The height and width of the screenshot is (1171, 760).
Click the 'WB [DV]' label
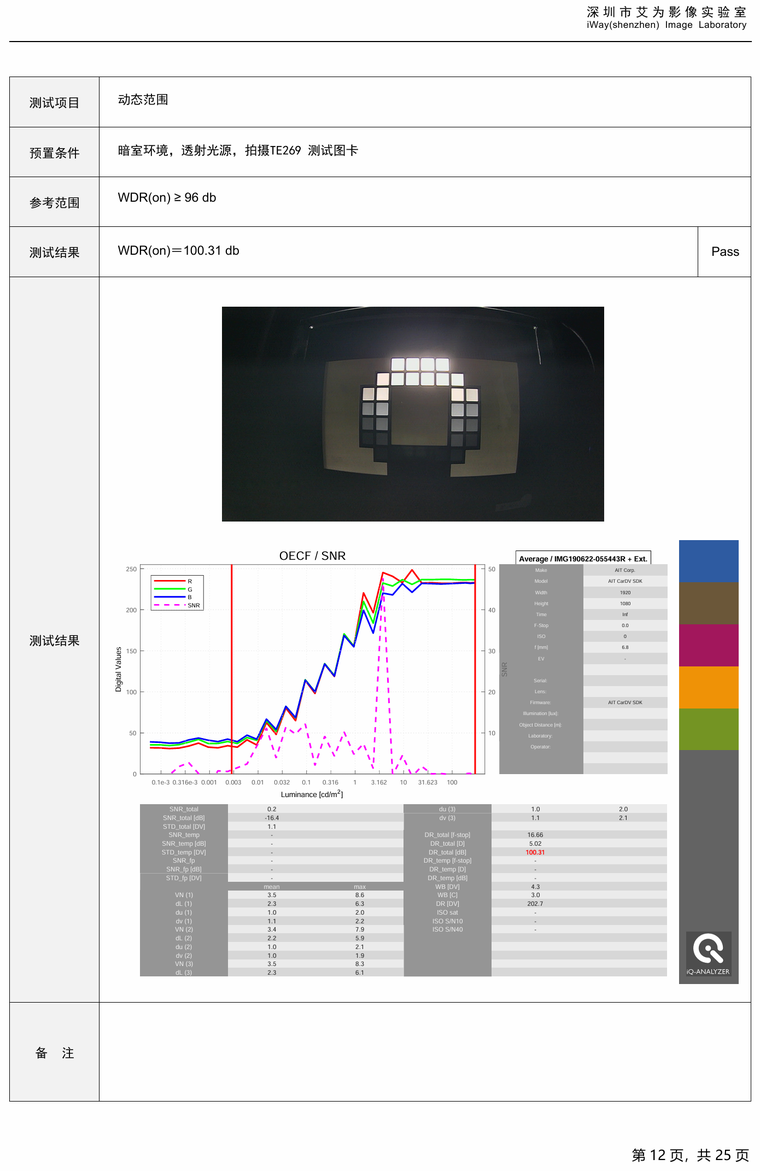coord(447,886)
